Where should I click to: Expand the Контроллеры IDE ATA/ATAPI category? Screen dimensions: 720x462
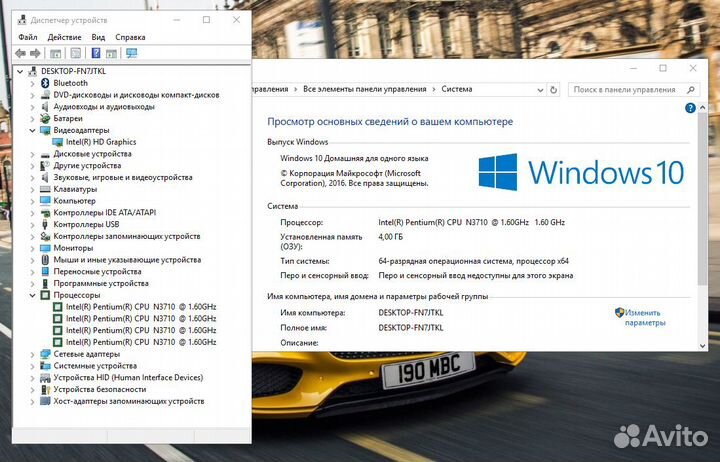point(32,213)
